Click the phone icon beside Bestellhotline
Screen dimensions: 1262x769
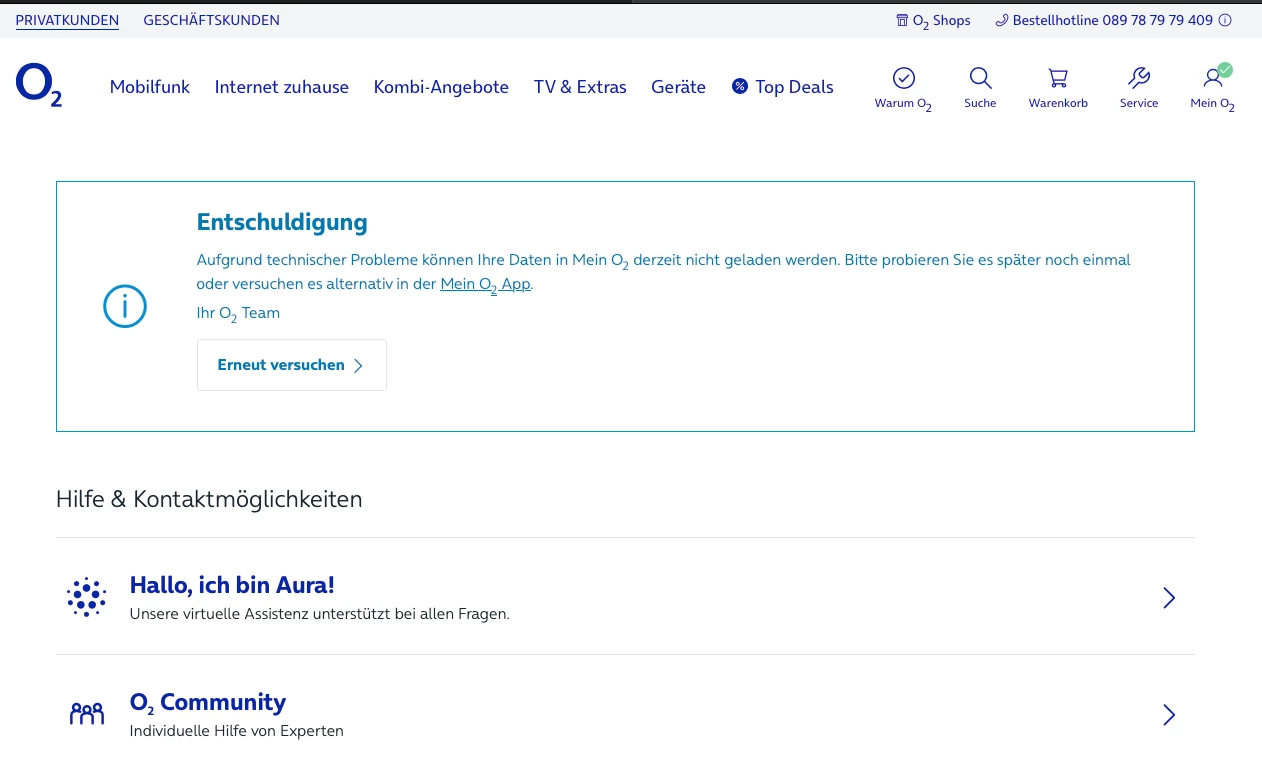pyautogui.click(x=1002, y=20)
